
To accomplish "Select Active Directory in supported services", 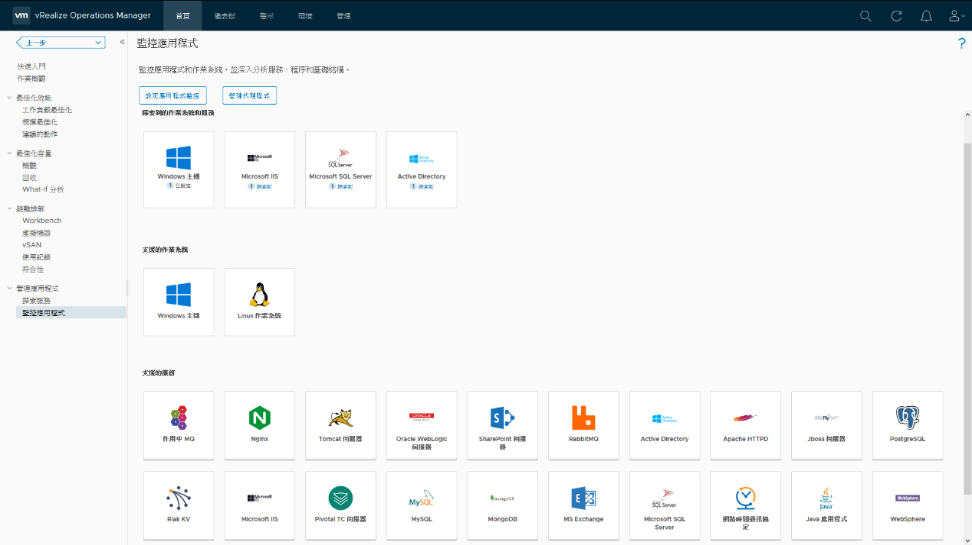I will click(665, 425).
